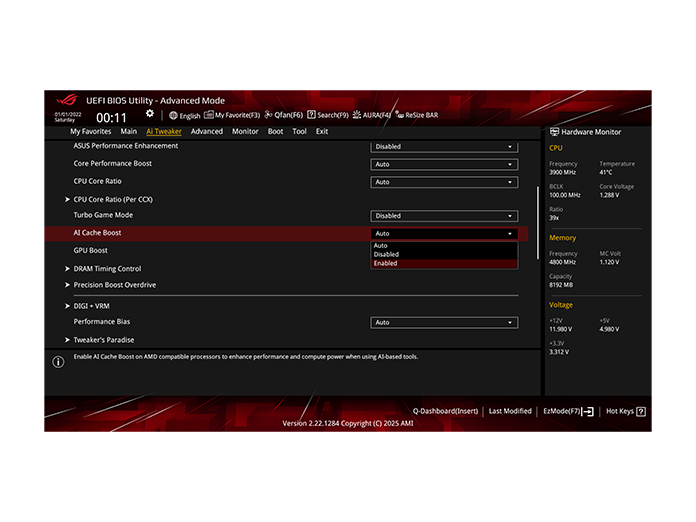Click memory frequency 4800 MHz value
Image resolution: width=696 pixels, height=522 pixels.
point(562,262)
